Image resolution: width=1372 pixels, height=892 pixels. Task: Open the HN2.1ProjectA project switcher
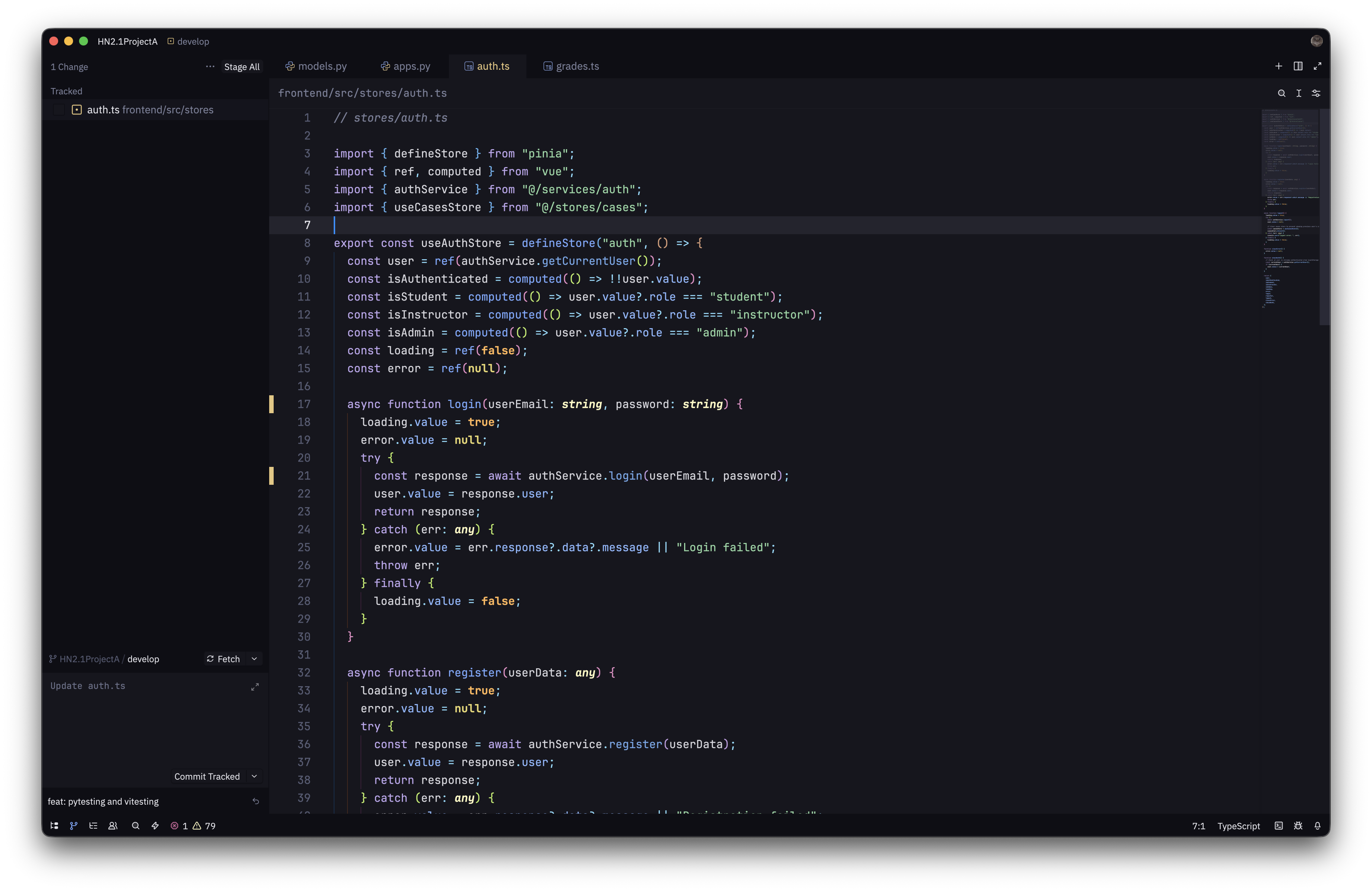[x=128, y=41]
